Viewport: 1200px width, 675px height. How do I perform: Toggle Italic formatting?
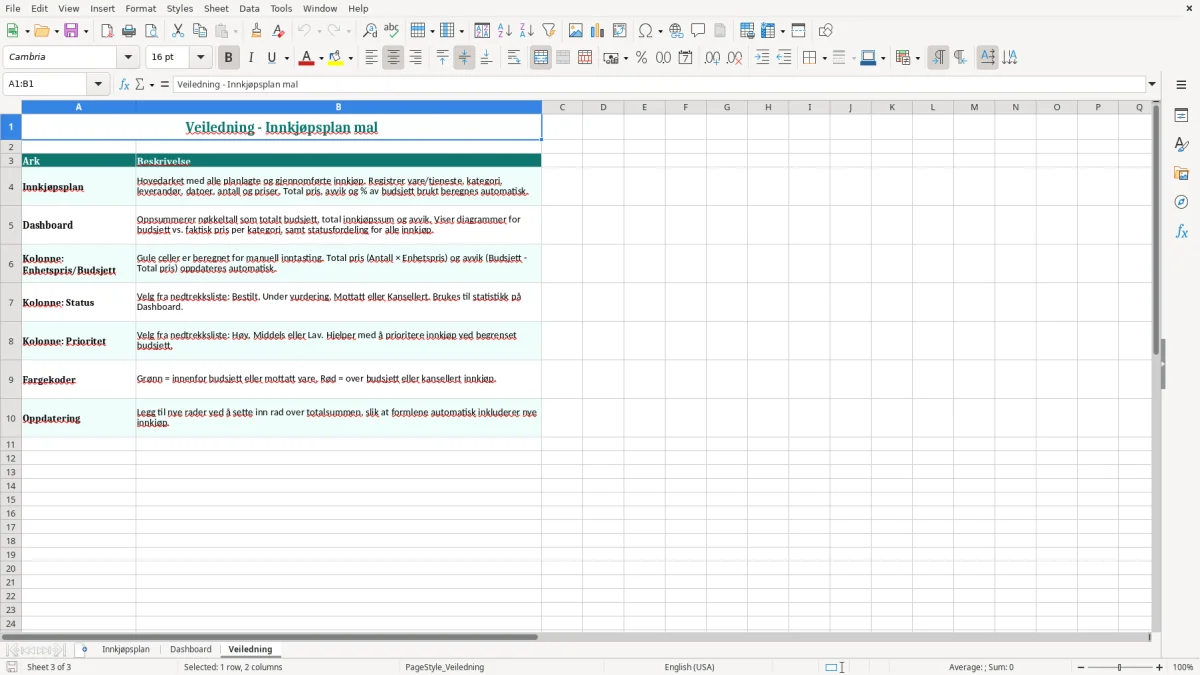[251, 58]
